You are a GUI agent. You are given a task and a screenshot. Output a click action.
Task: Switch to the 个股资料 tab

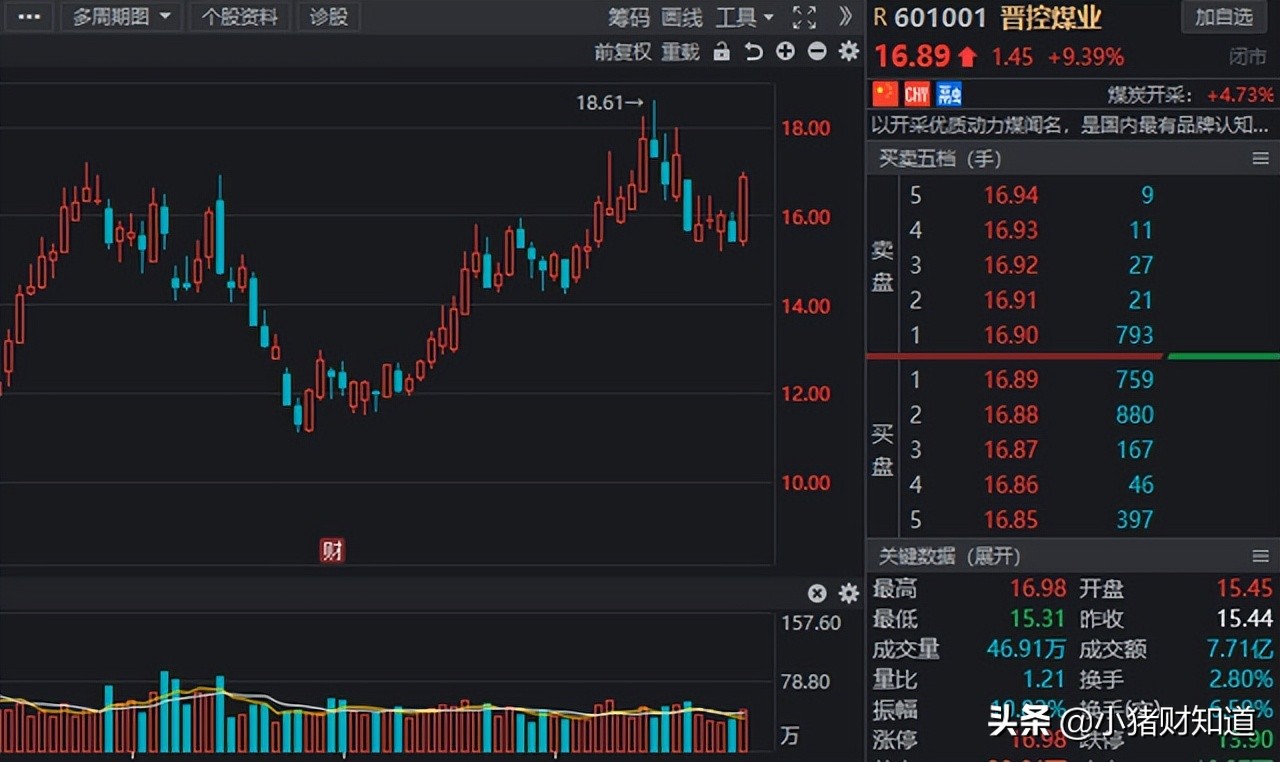click(x=239, y=17)
